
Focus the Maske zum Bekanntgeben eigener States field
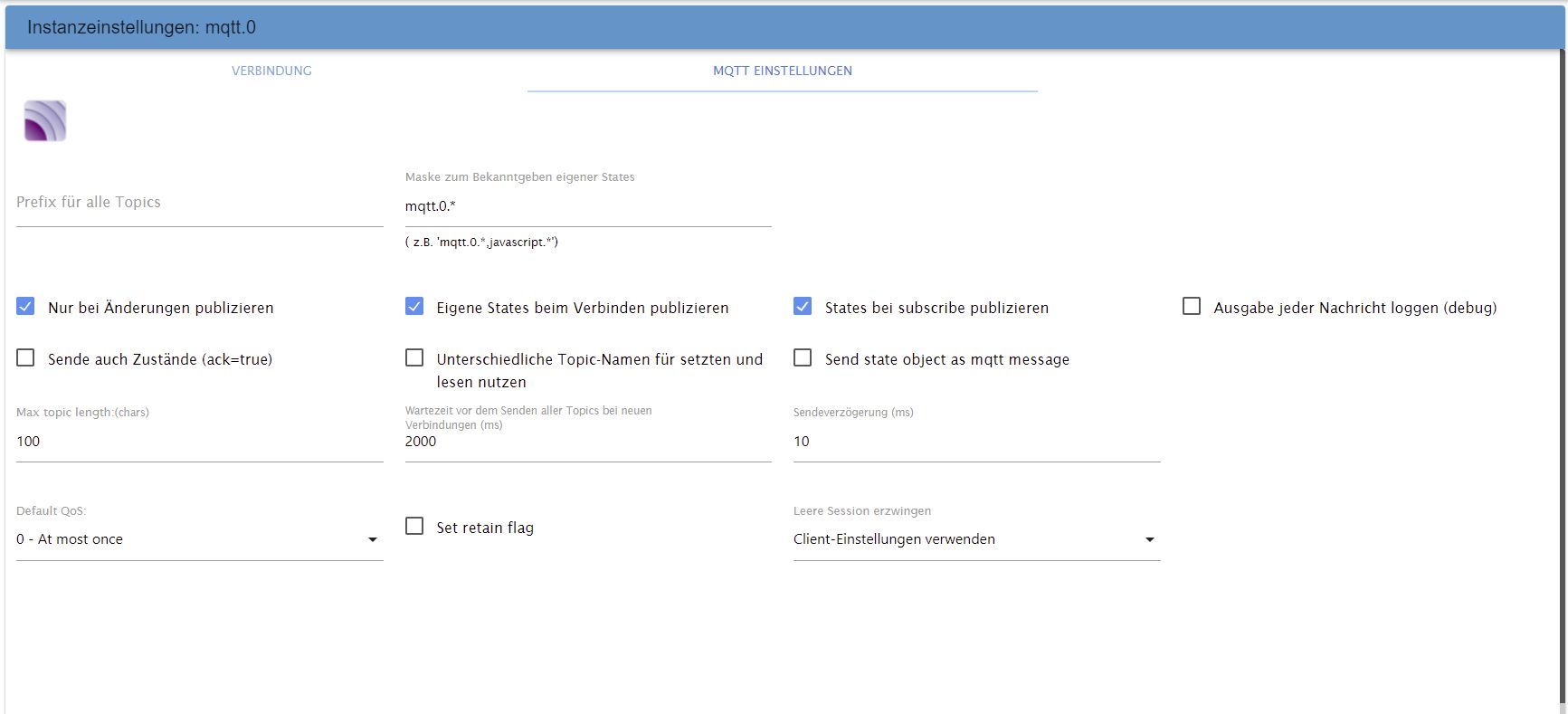588,206
